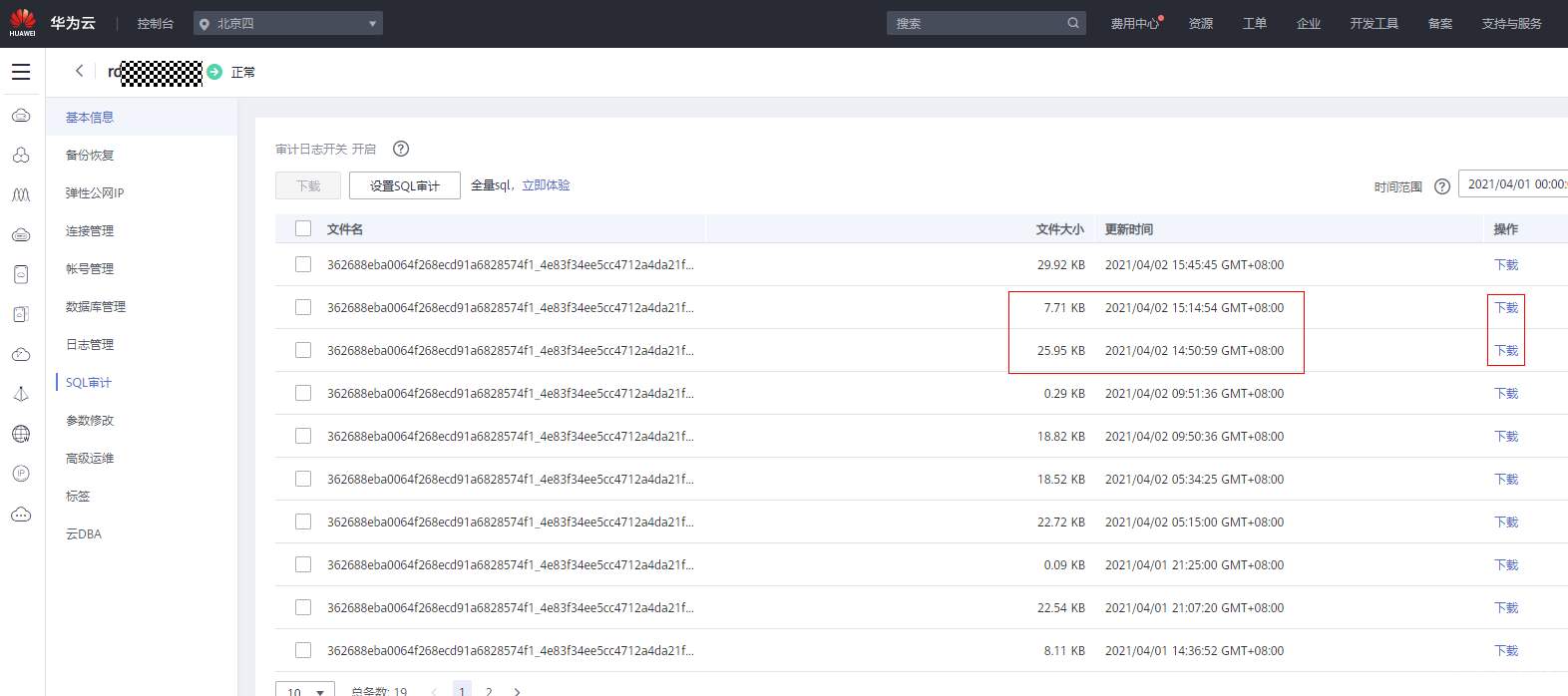1568x696 pixels.
Task: Select SQL审计 in the side menu
Action: [x=89, y=383]
